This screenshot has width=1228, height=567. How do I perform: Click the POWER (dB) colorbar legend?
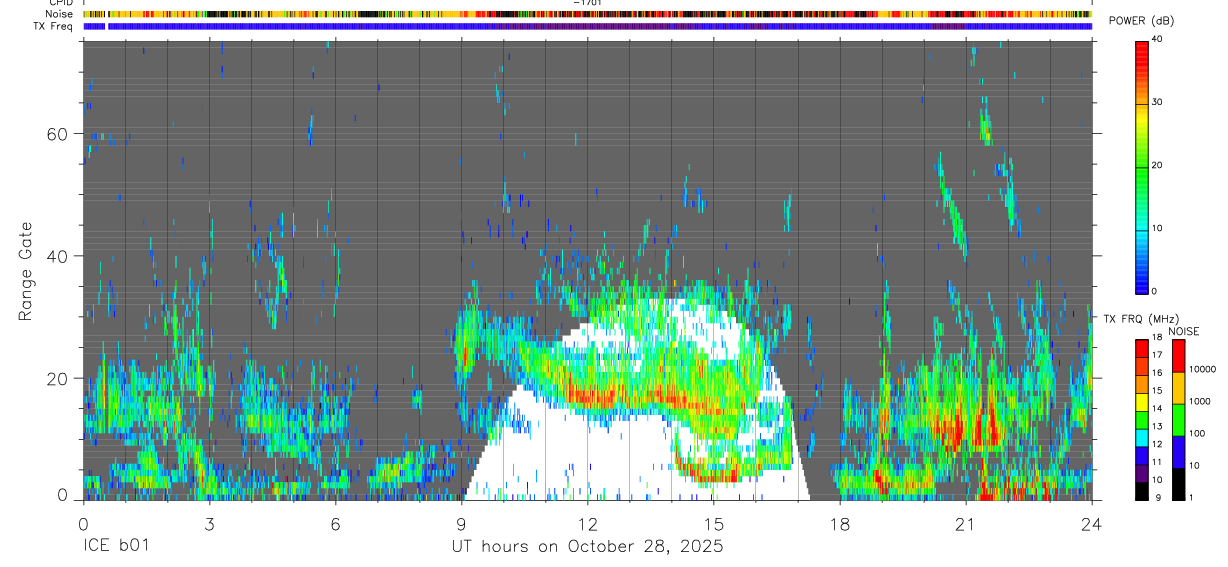(x=1142, y=166)
